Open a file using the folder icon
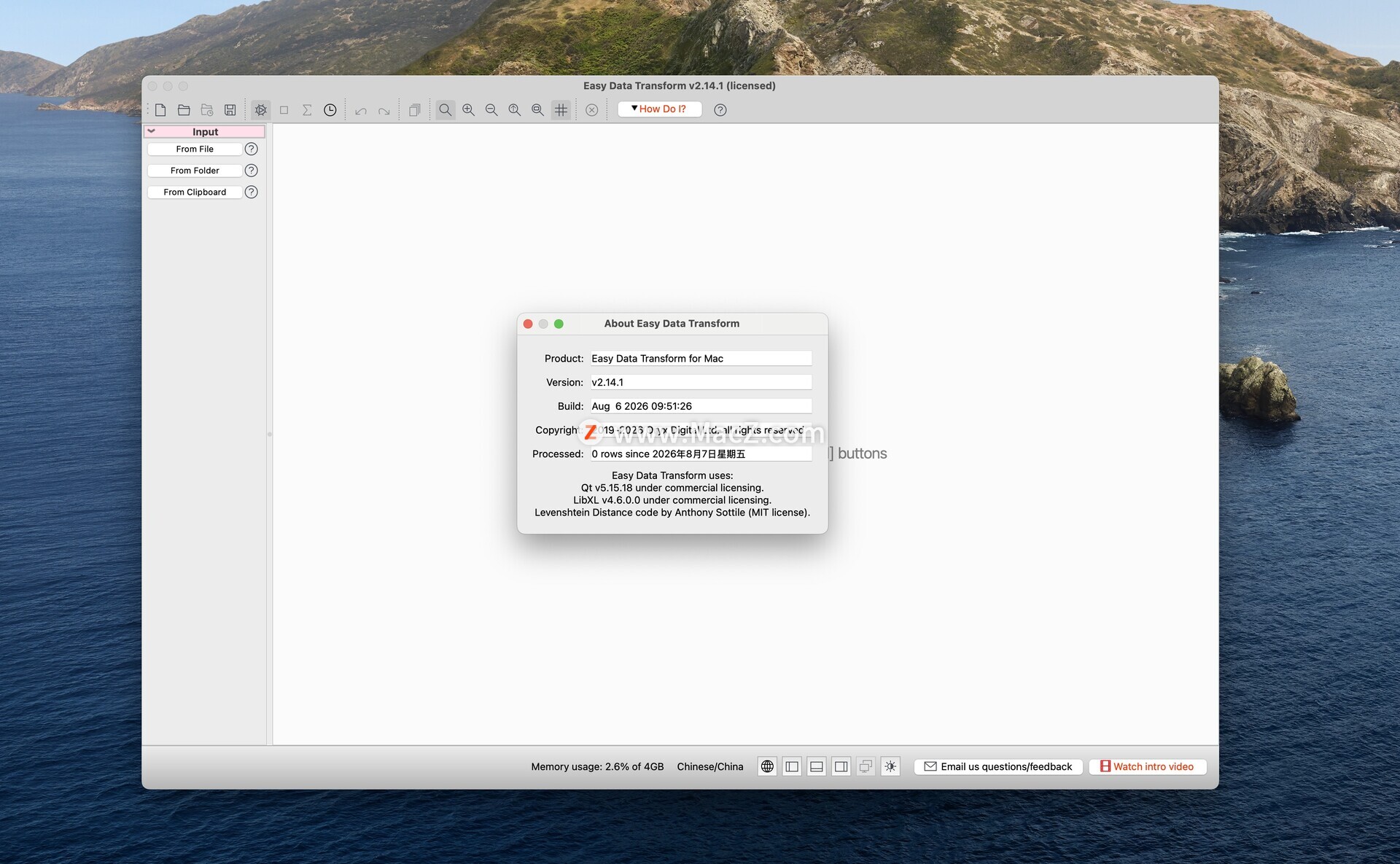The height and width of the screenshot is (864, 1400). 184,110
